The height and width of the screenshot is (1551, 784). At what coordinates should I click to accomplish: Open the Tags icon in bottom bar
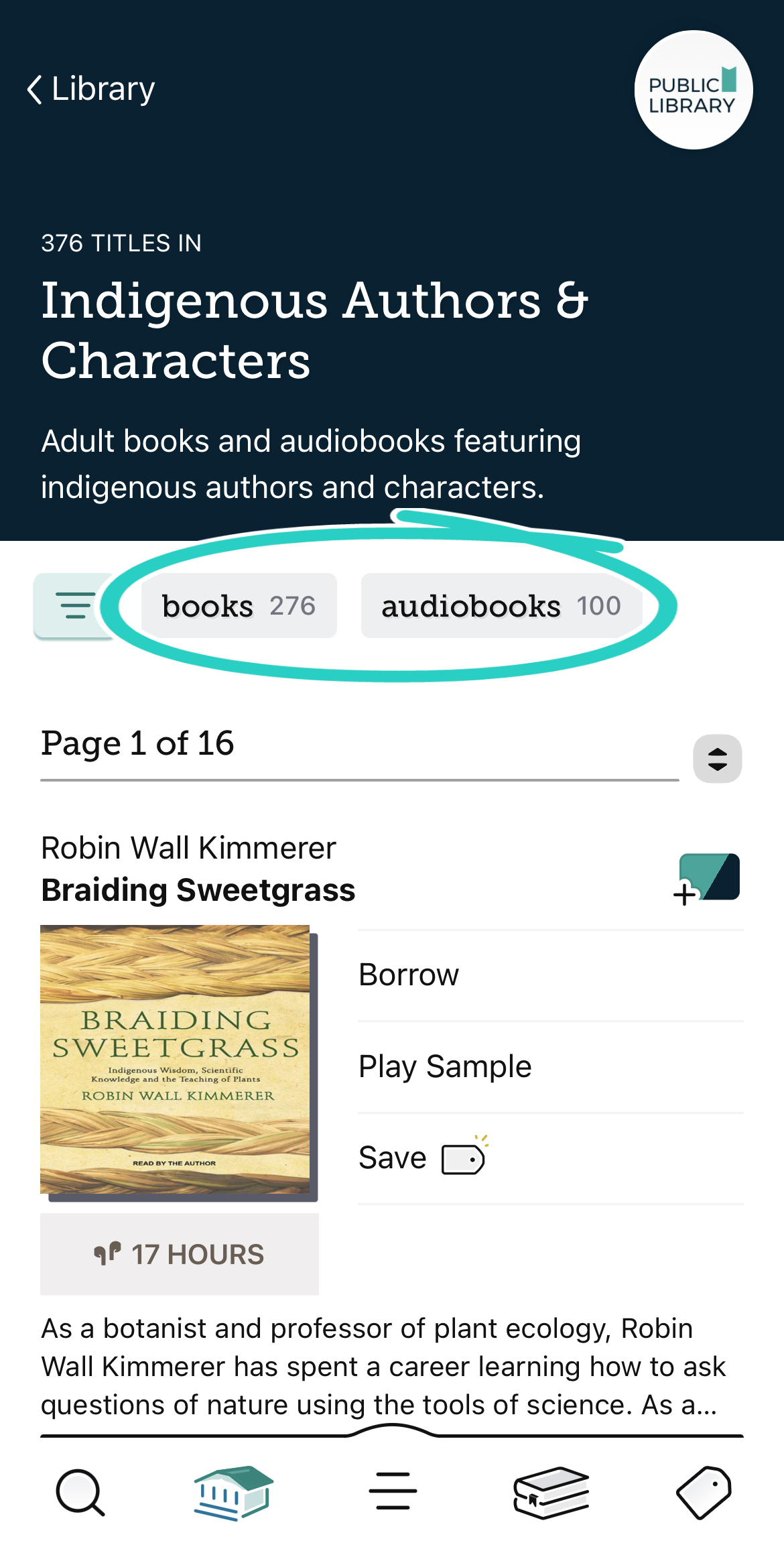(x=704, y=1492)
